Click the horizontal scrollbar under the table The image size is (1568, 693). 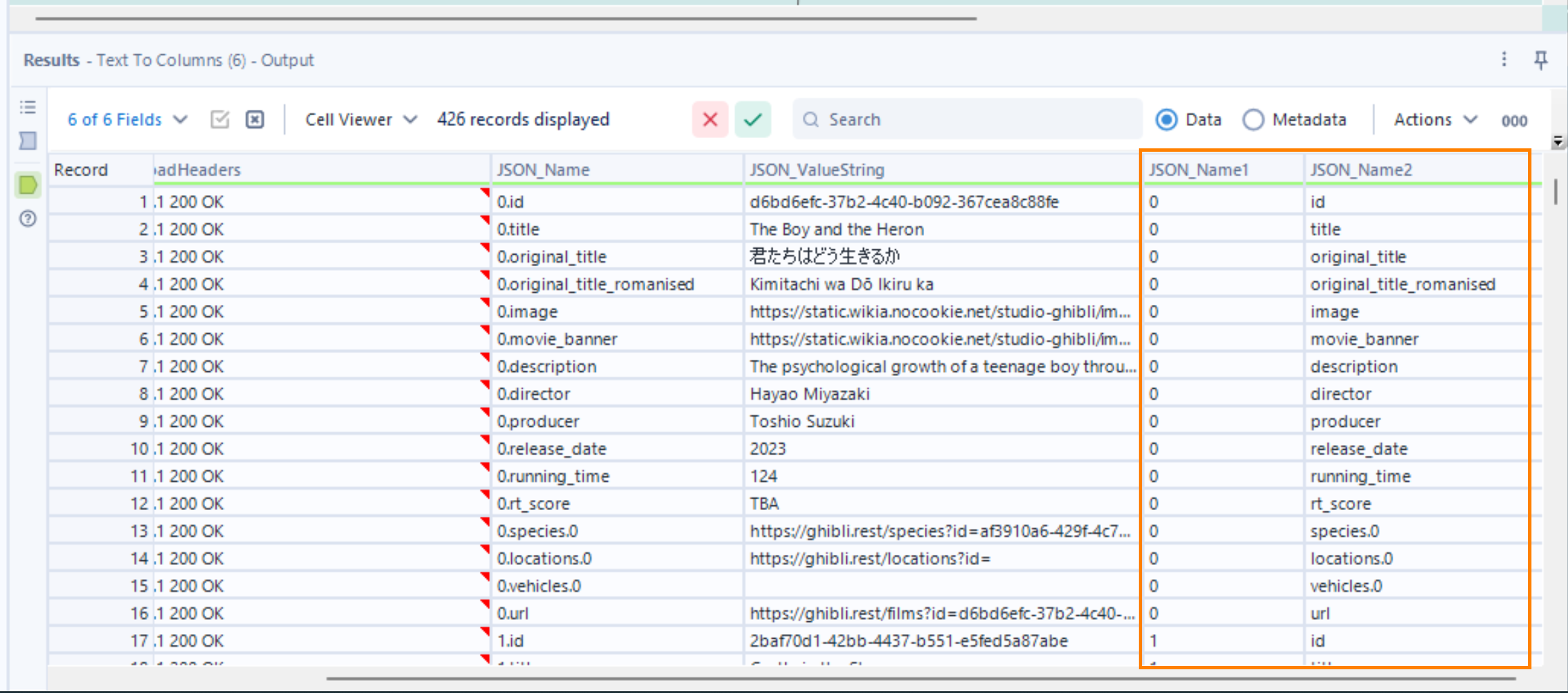921,678
